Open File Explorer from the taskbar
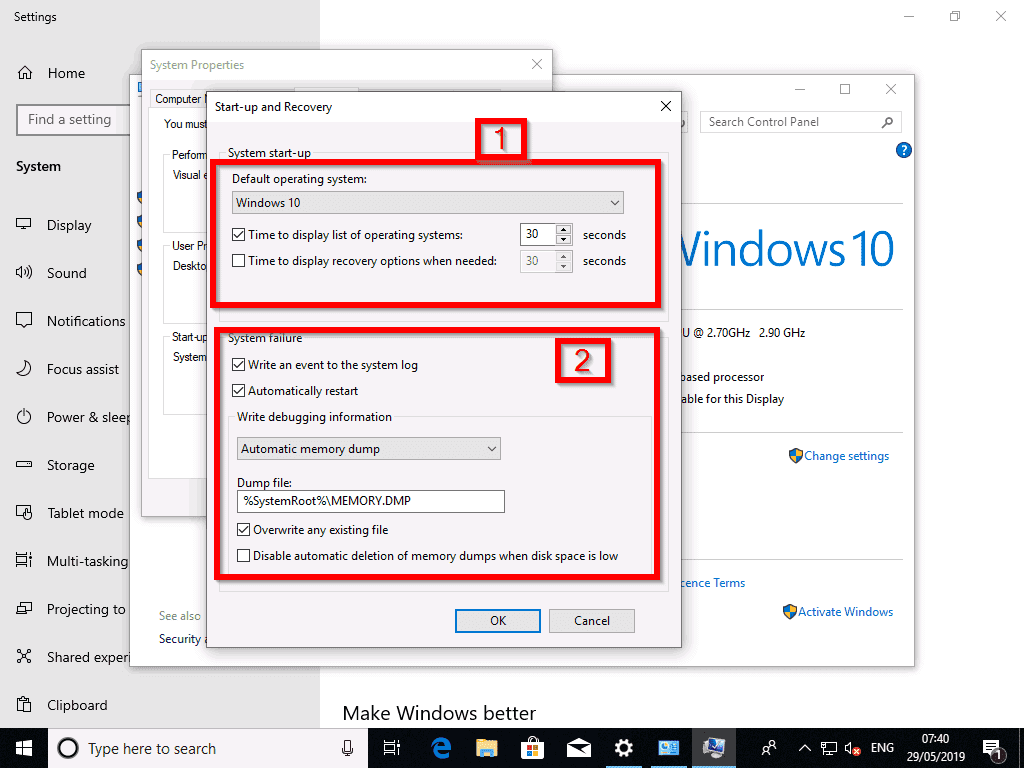This screenshot has width=1024, height=768. [x=486, y=748]
